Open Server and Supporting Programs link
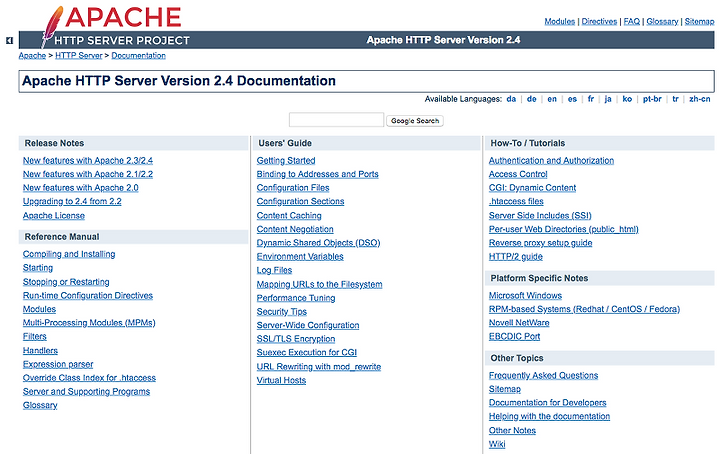This screenshot has width=720, height=454. 86,392
